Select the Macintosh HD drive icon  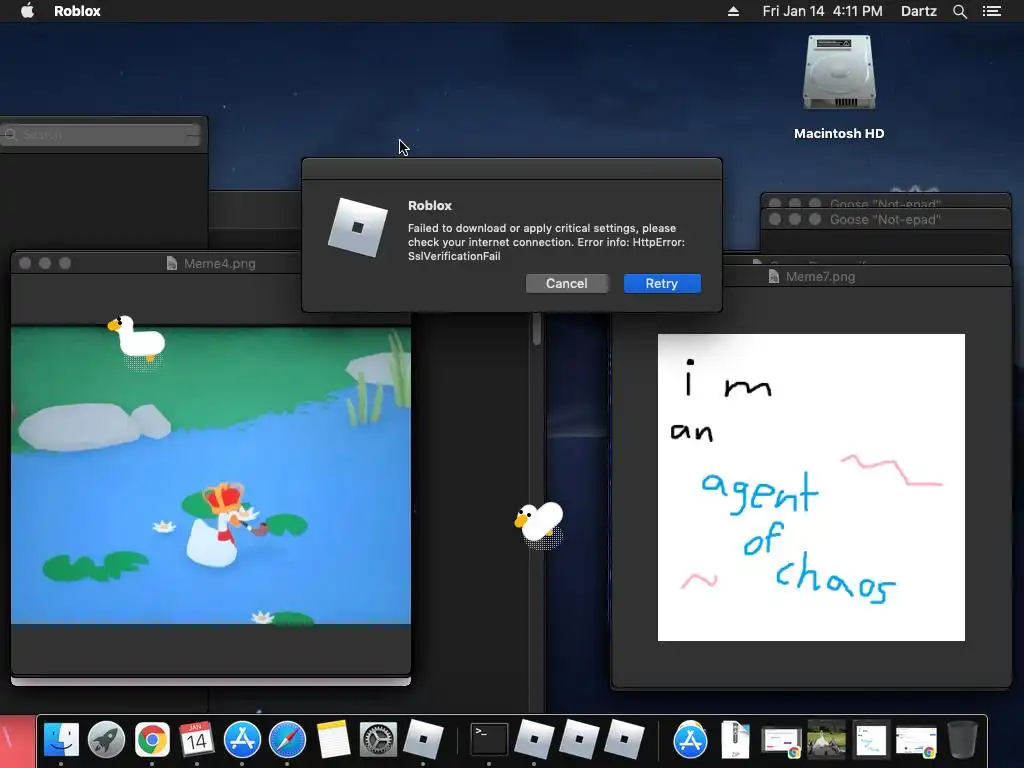point(839,72)
